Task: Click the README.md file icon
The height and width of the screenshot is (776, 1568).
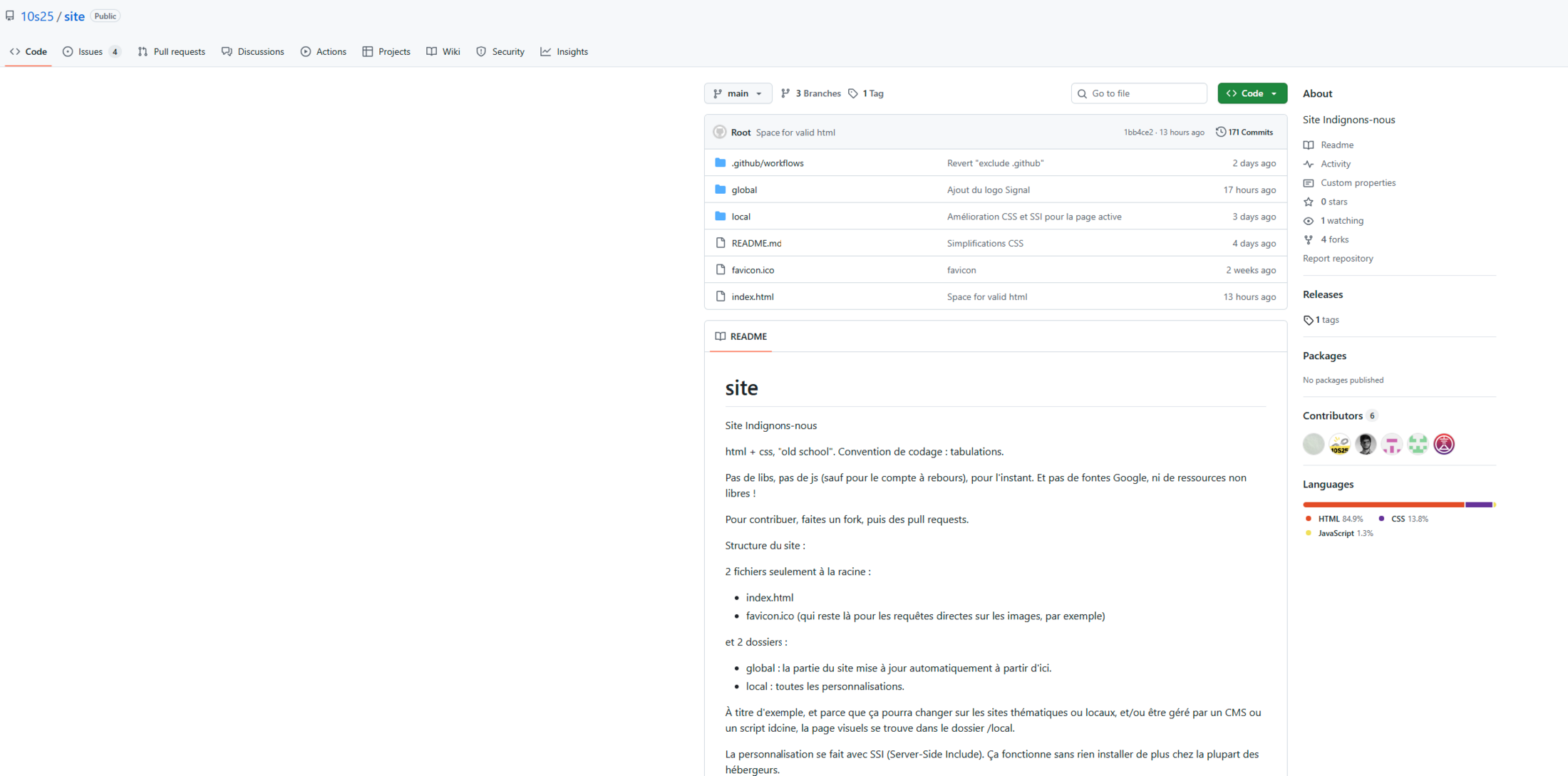Action: click(x=720, y=243)
